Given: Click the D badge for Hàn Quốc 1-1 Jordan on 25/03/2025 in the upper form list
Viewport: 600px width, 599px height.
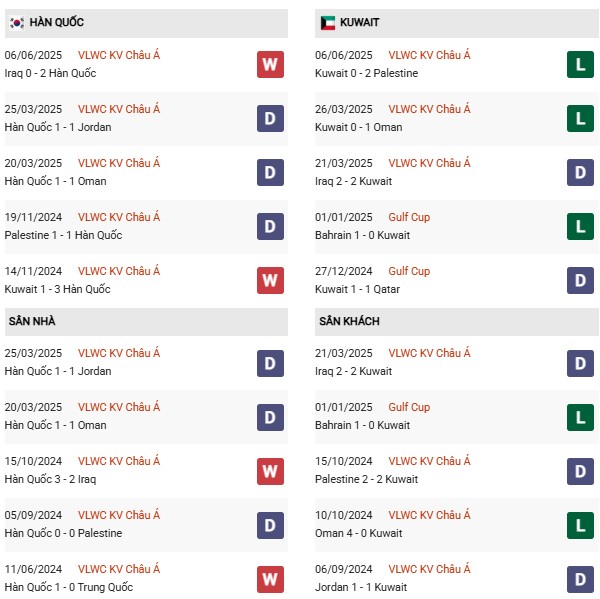Looking at the screenshot, I should pos(270,119).
